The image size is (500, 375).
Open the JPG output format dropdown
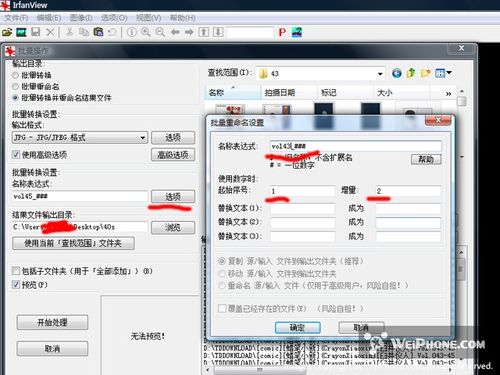pos(80,137)
